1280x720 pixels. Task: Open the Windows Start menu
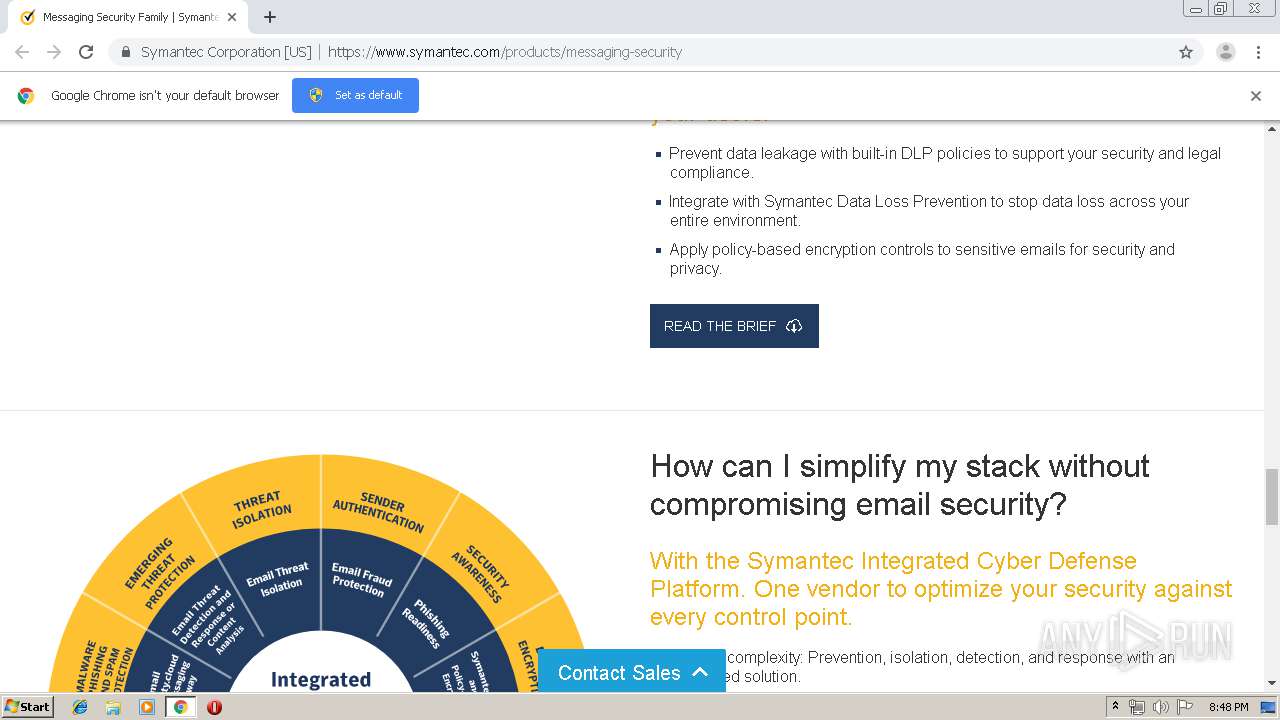[28, 707]
